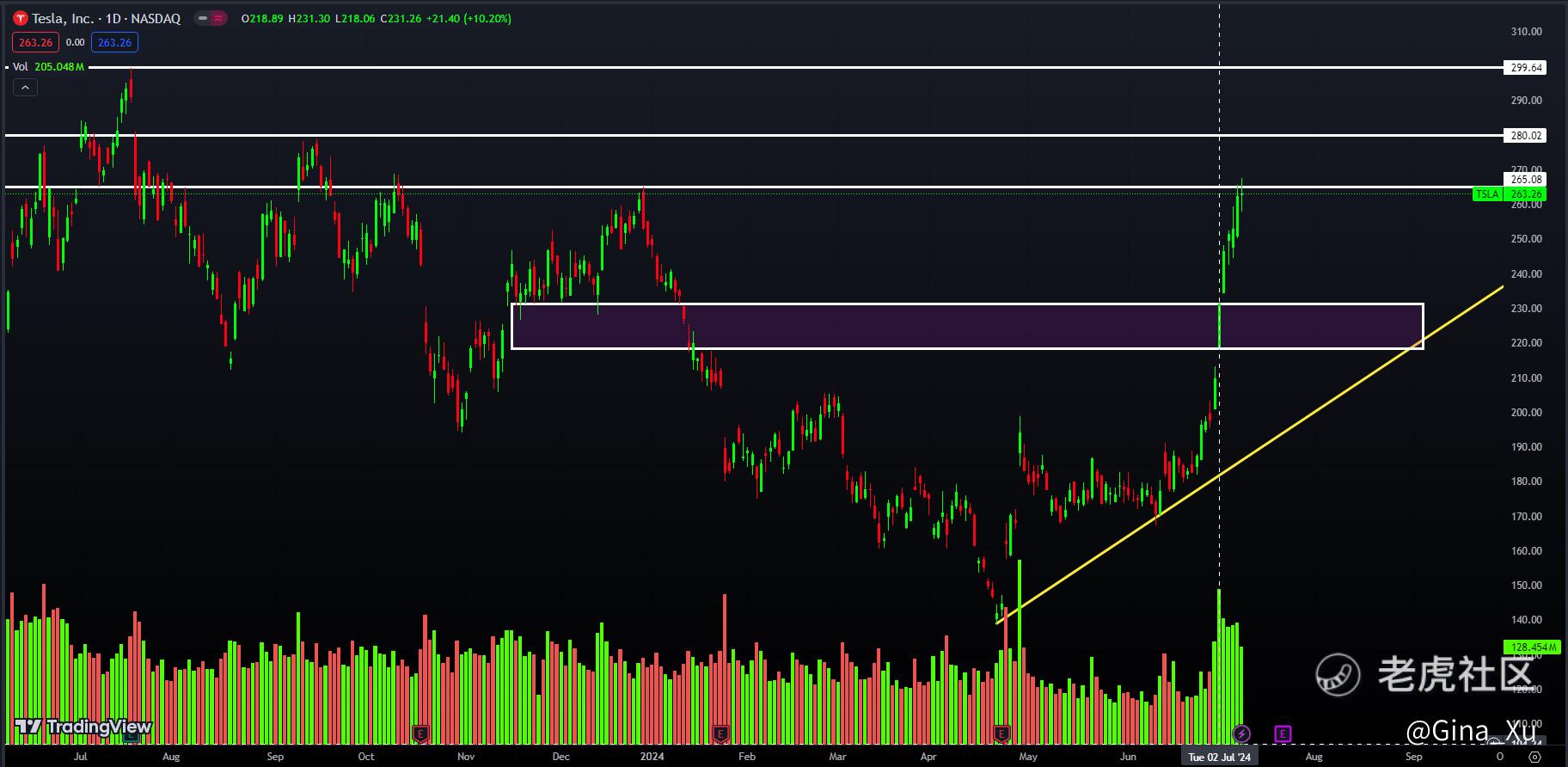Image resolution: width=1568 pixels, height=767 pixels.
Task: Click the L218.06 low value
Action: [354, 18]
